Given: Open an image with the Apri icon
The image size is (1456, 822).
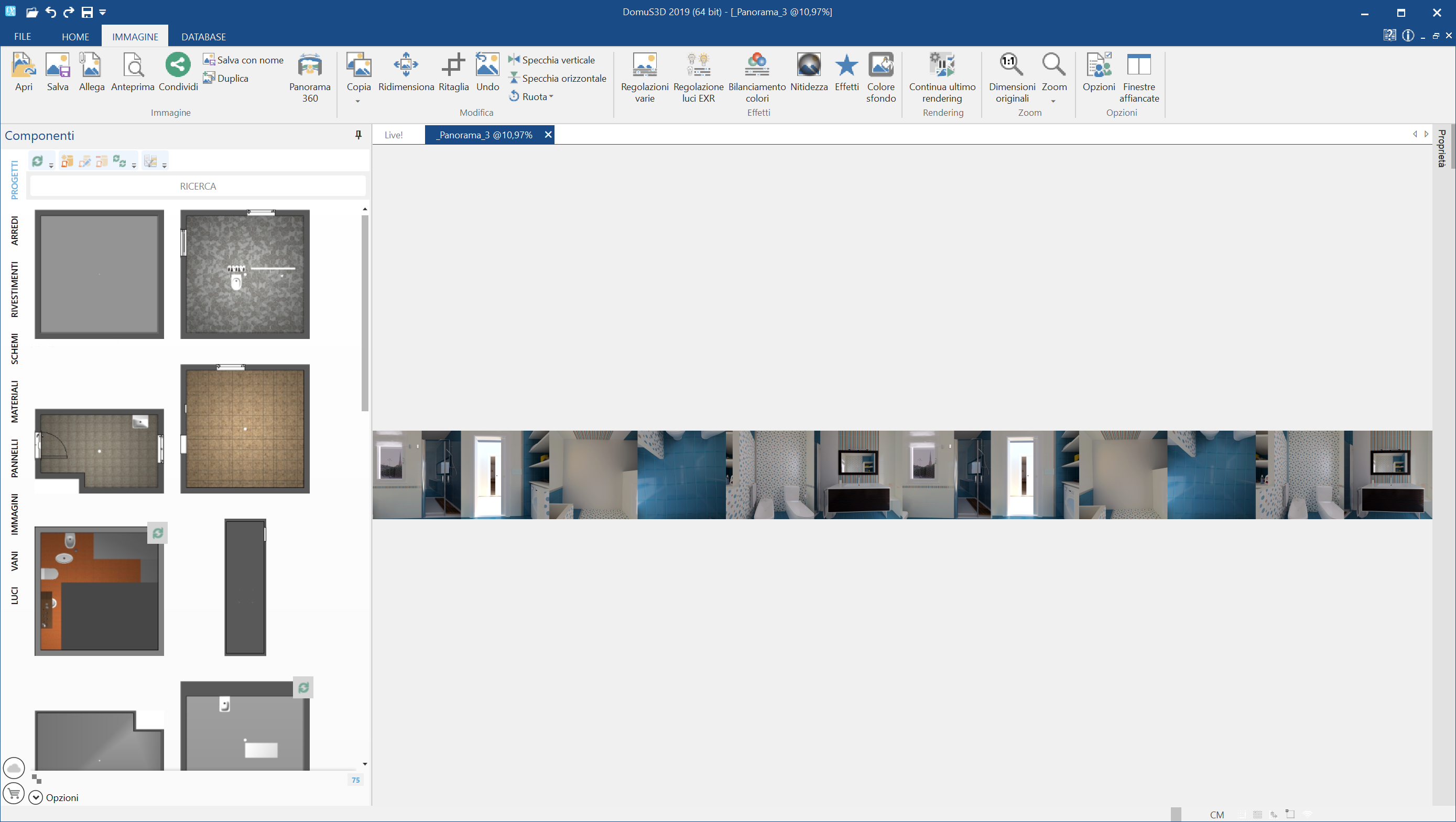Looking at the screenshot, I should [x=24, y=72].
